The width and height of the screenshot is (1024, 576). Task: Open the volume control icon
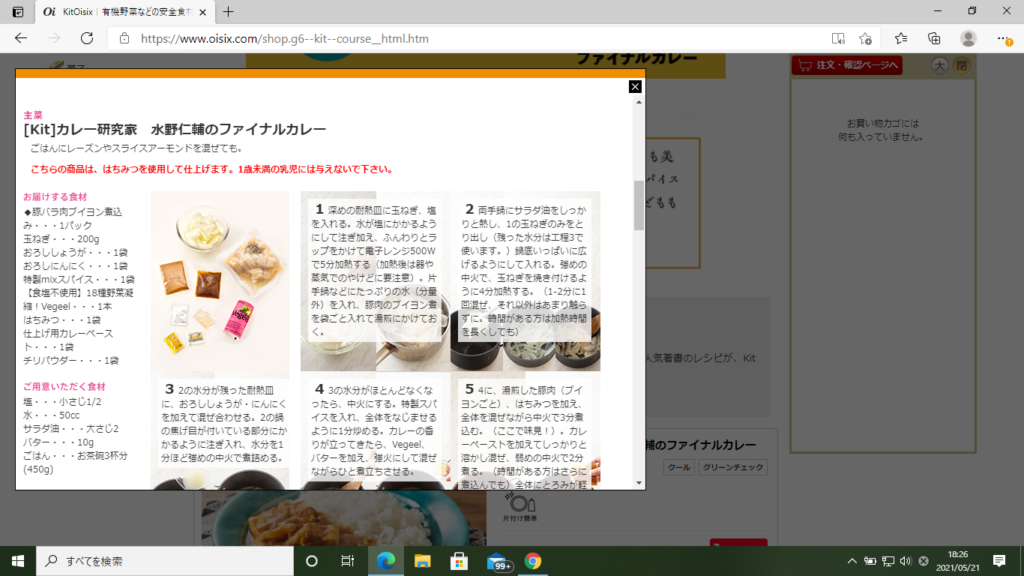[905, 561]
